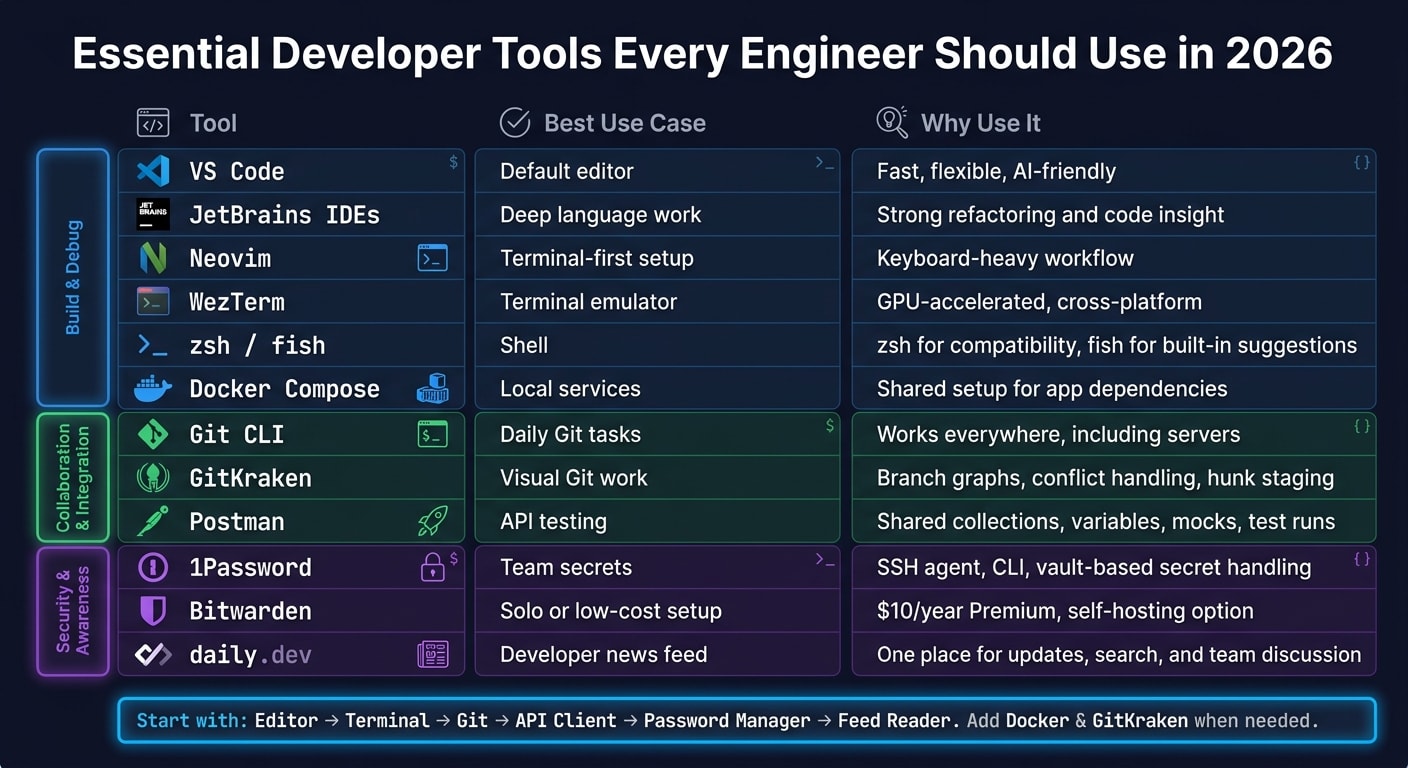This screenshot has width=1408, height=768.
Task: Click the Docker Compose tool name
Action: (x=284, y=388)
